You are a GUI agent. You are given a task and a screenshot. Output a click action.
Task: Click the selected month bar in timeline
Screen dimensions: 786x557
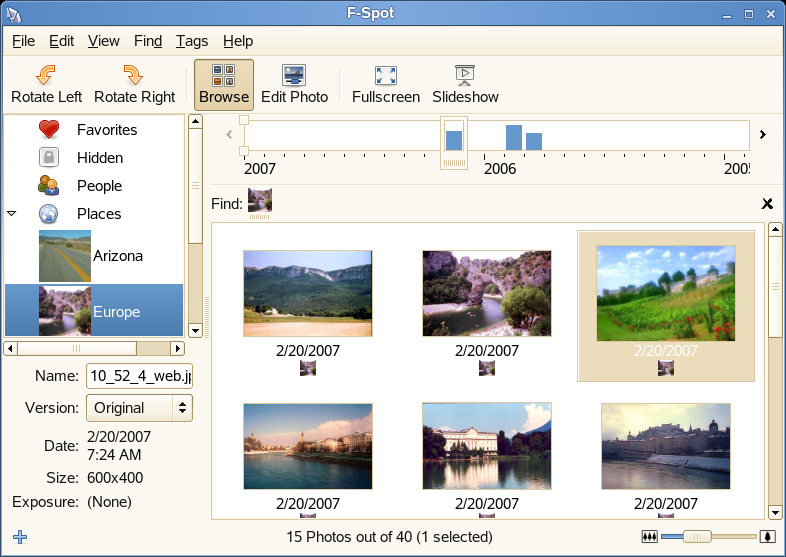454,140
